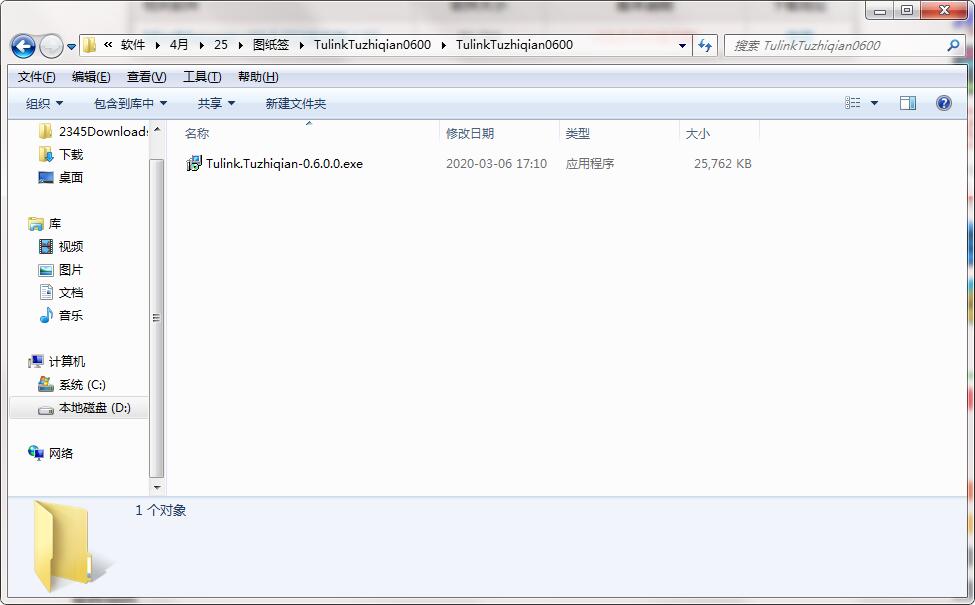
Task: Show hidden parent folders via « chevron
Action: (x=108, y=45)
